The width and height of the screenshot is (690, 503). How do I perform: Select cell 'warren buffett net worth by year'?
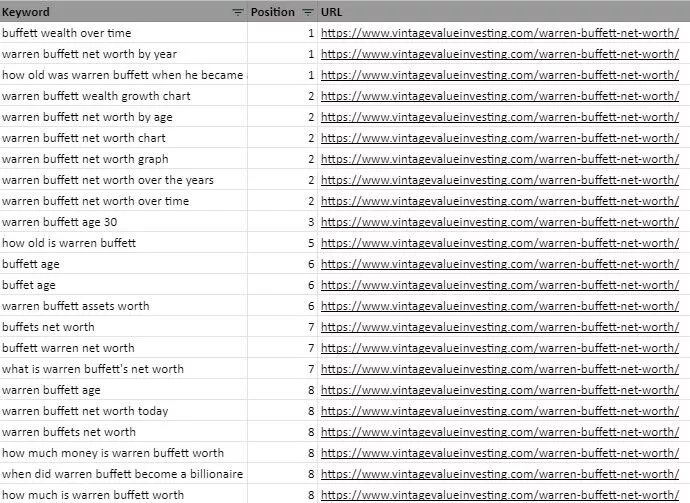pos(124,54)
